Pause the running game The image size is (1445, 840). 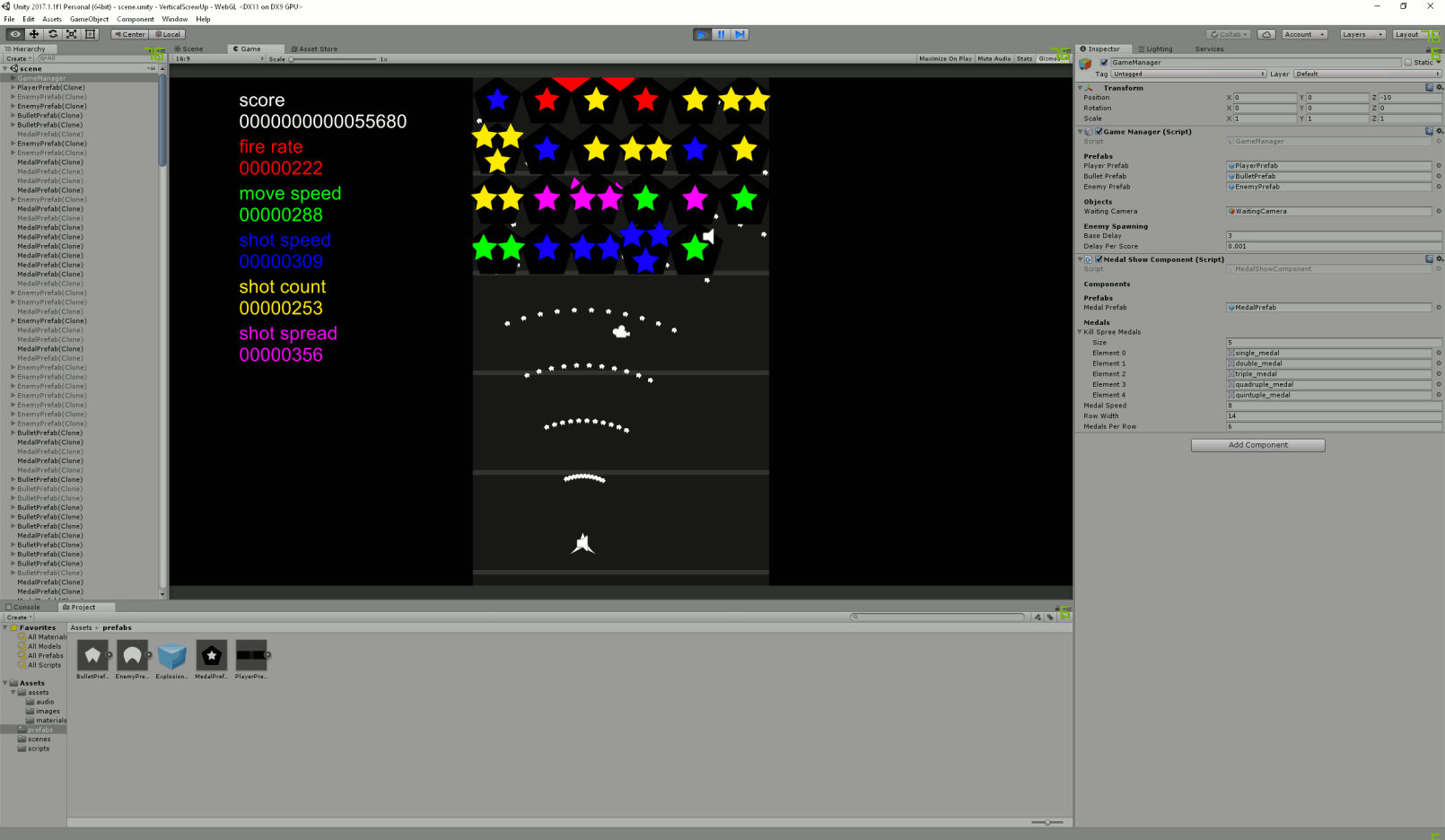(x=721, y=34)
